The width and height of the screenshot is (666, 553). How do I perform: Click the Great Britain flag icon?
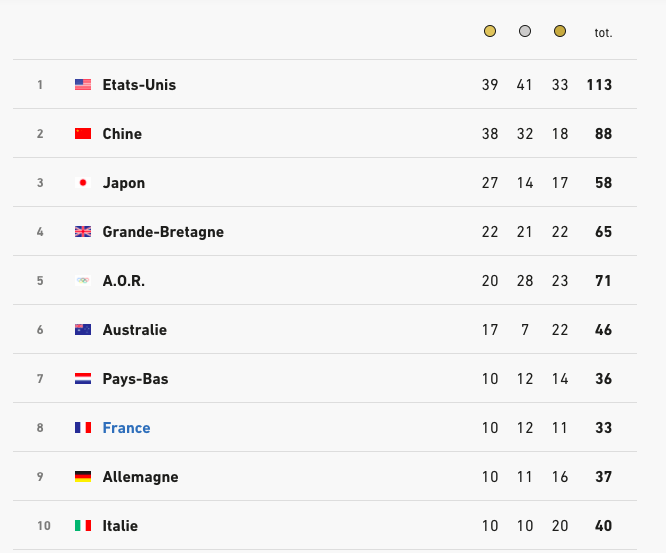[83, 232]
